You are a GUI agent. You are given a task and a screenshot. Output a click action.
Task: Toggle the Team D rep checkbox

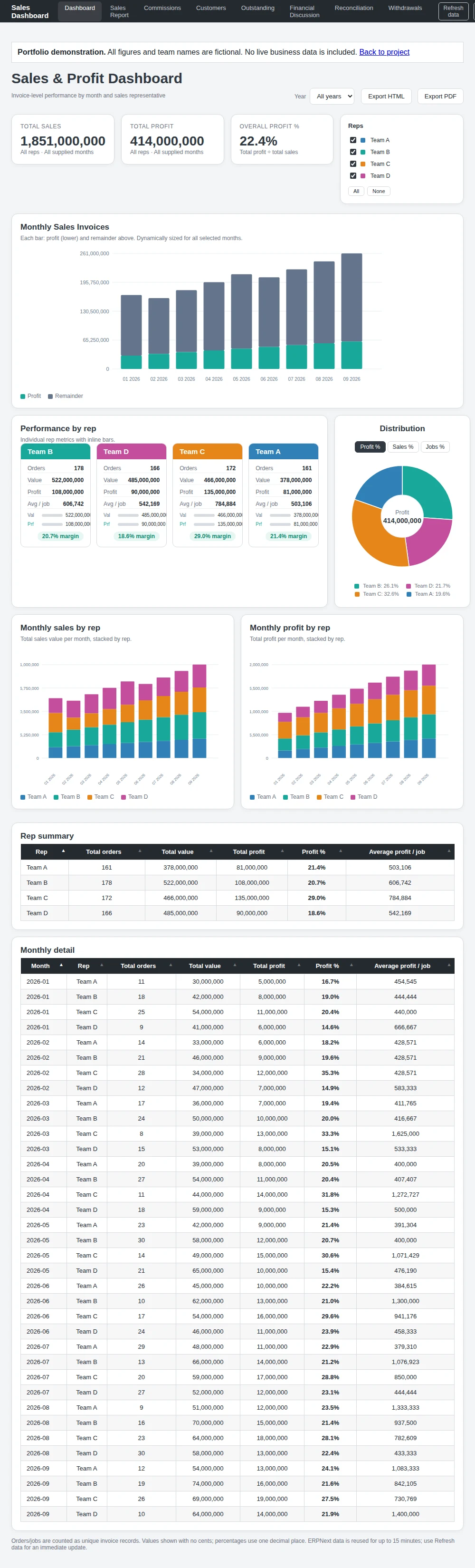353,176
